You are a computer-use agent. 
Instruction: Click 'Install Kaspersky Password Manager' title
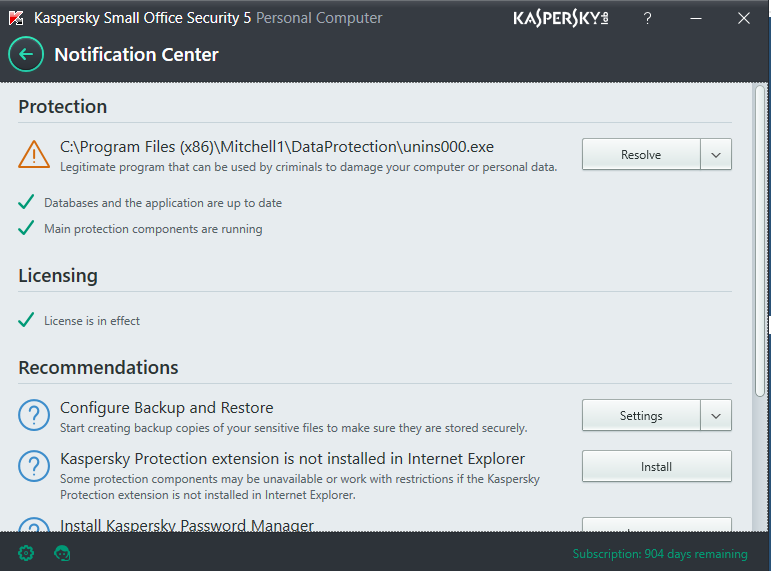(x=187, y=525)
